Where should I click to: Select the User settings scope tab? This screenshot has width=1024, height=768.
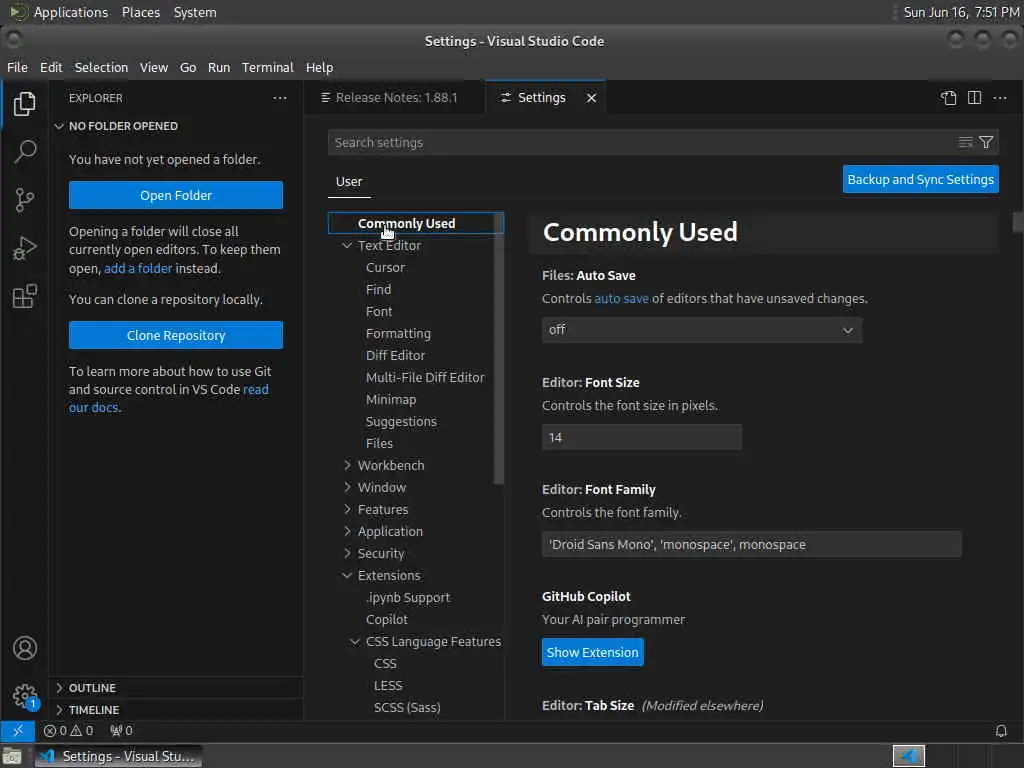coord(349,182)
